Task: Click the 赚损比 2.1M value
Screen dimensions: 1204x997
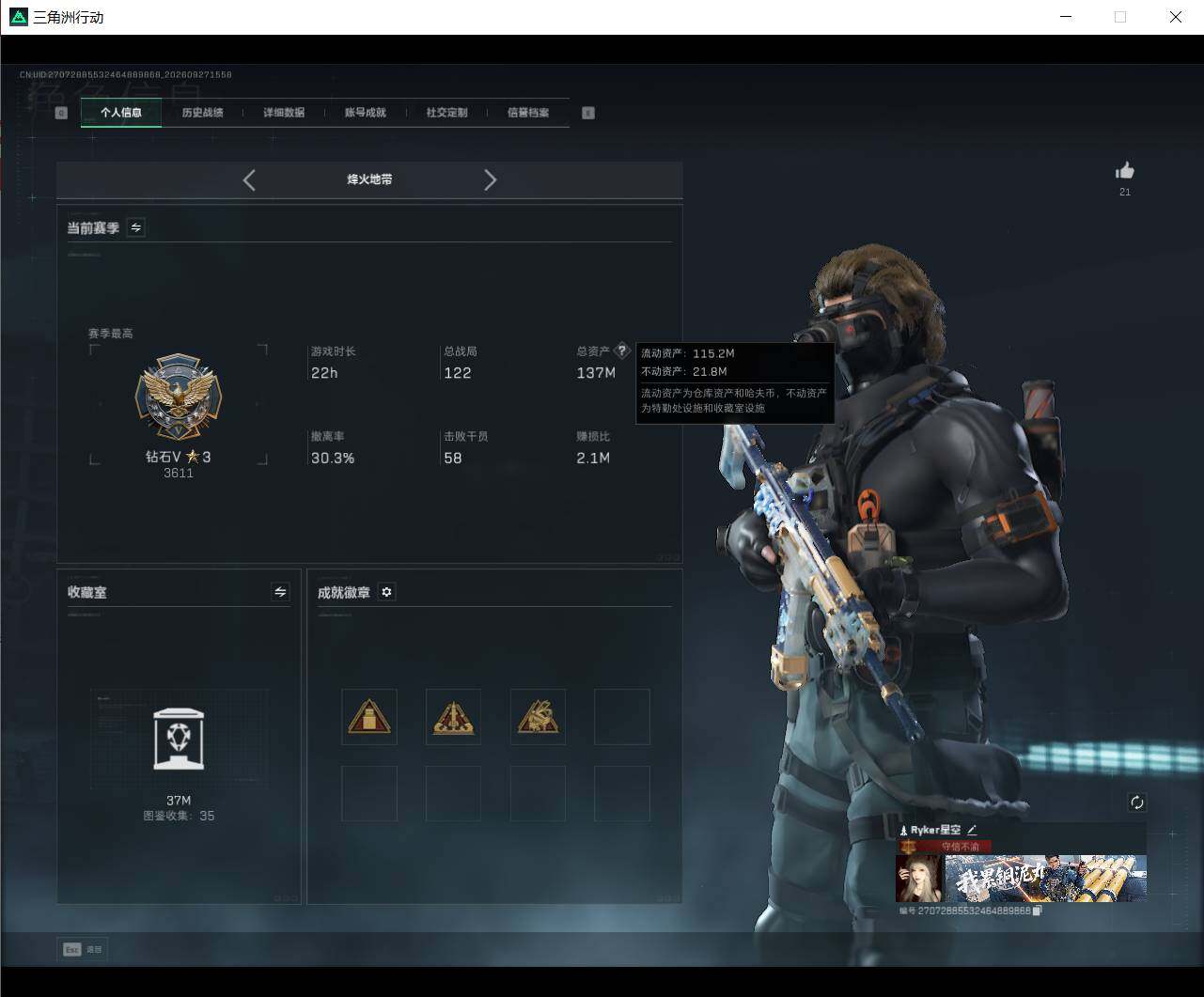Action: 593,459
